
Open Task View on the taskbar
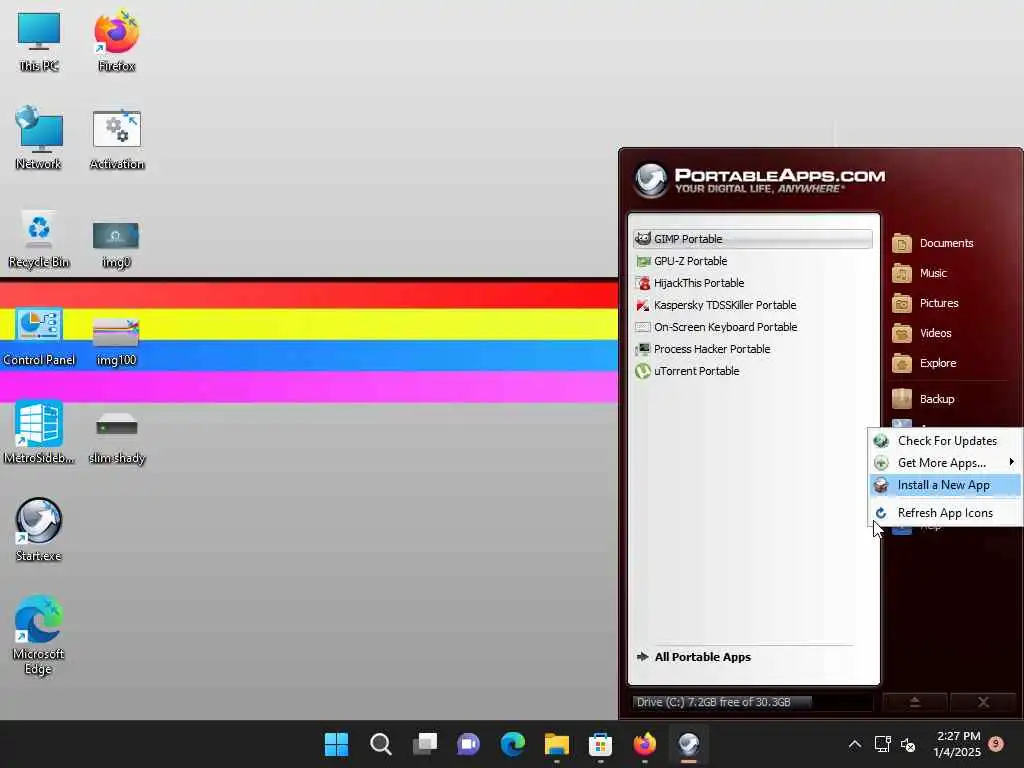(x=424, y=744)
